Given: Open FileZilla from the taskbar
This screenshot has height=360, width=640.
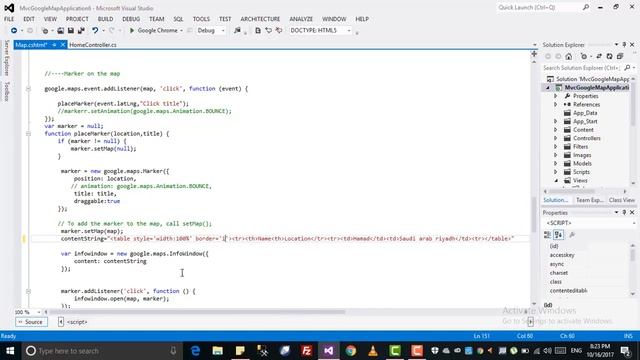Looking at the screenshot, I should click(306, 351).
